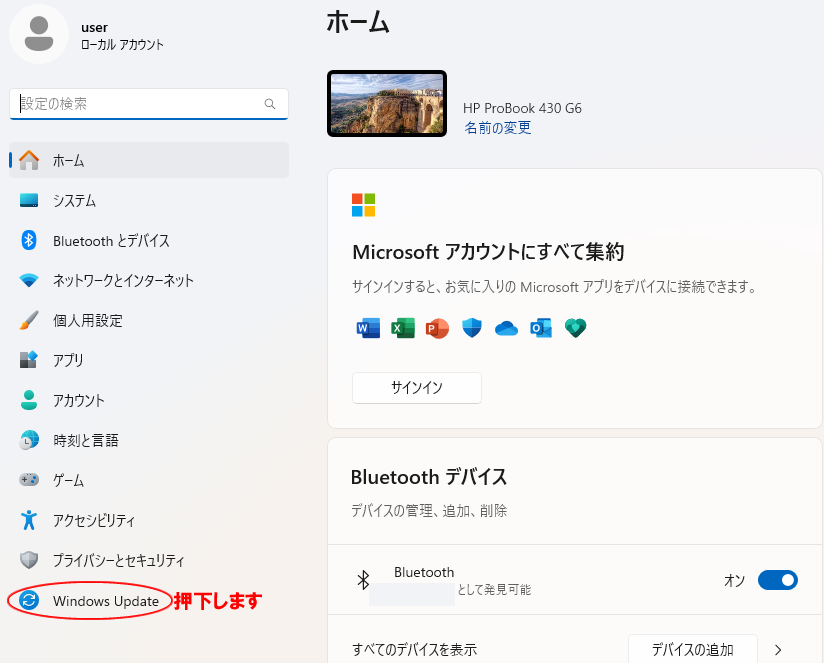Open Windows Update in sidebar
The image size is (824, 663).
point(149,600)
